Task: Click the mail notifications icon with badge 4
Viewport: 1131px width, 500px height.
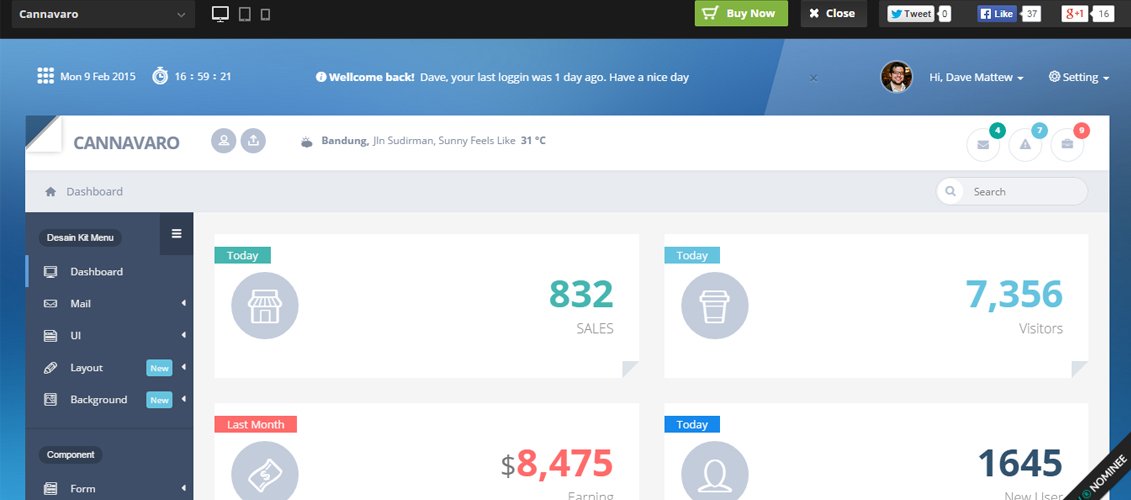Action: coord(983,145)
